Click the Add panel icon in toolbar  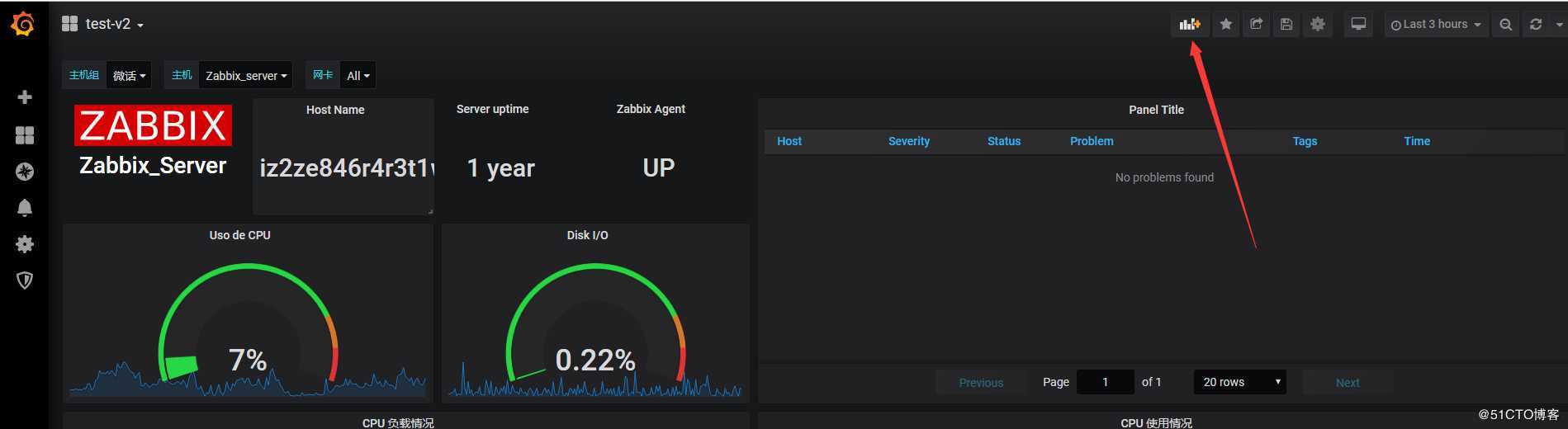pos(1190,24)
